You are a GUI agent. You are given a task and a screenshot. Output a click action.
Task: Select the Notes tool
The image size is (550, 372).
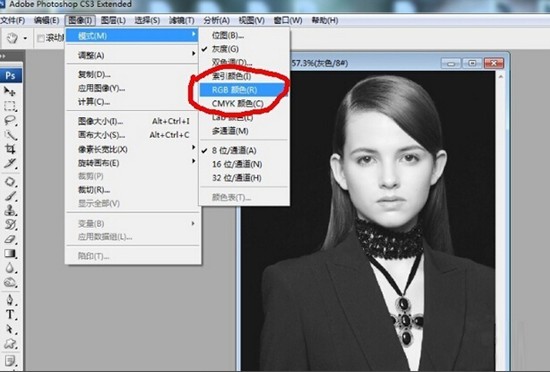click(9, 360)
